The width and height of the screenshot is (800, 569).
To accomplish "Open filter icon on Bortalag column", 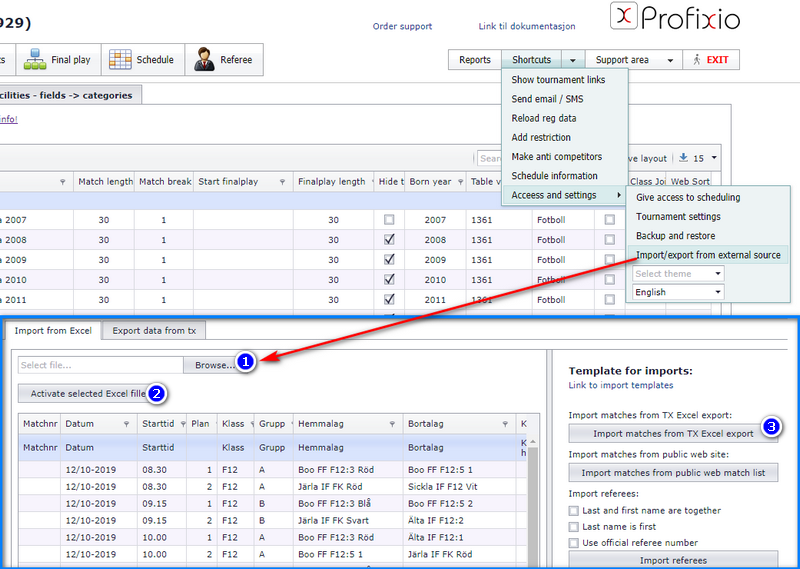I will [505, 424].
